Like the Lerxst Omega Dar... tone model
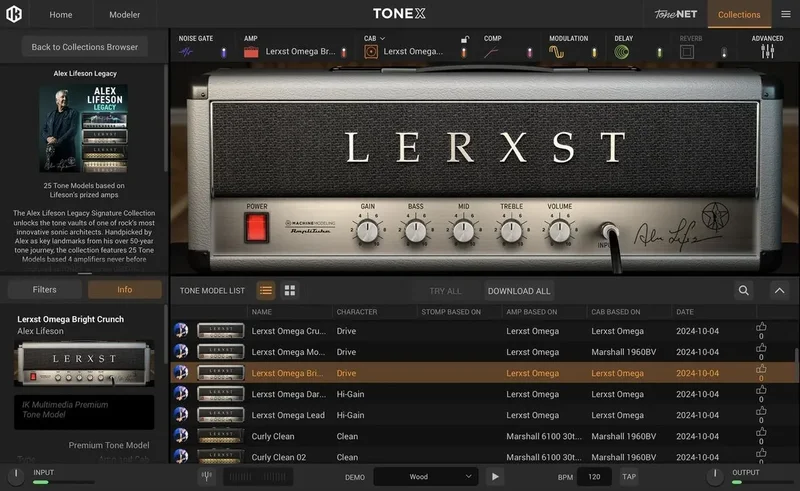This screenshot has height=491, width=800. click(x=761, y=390)
